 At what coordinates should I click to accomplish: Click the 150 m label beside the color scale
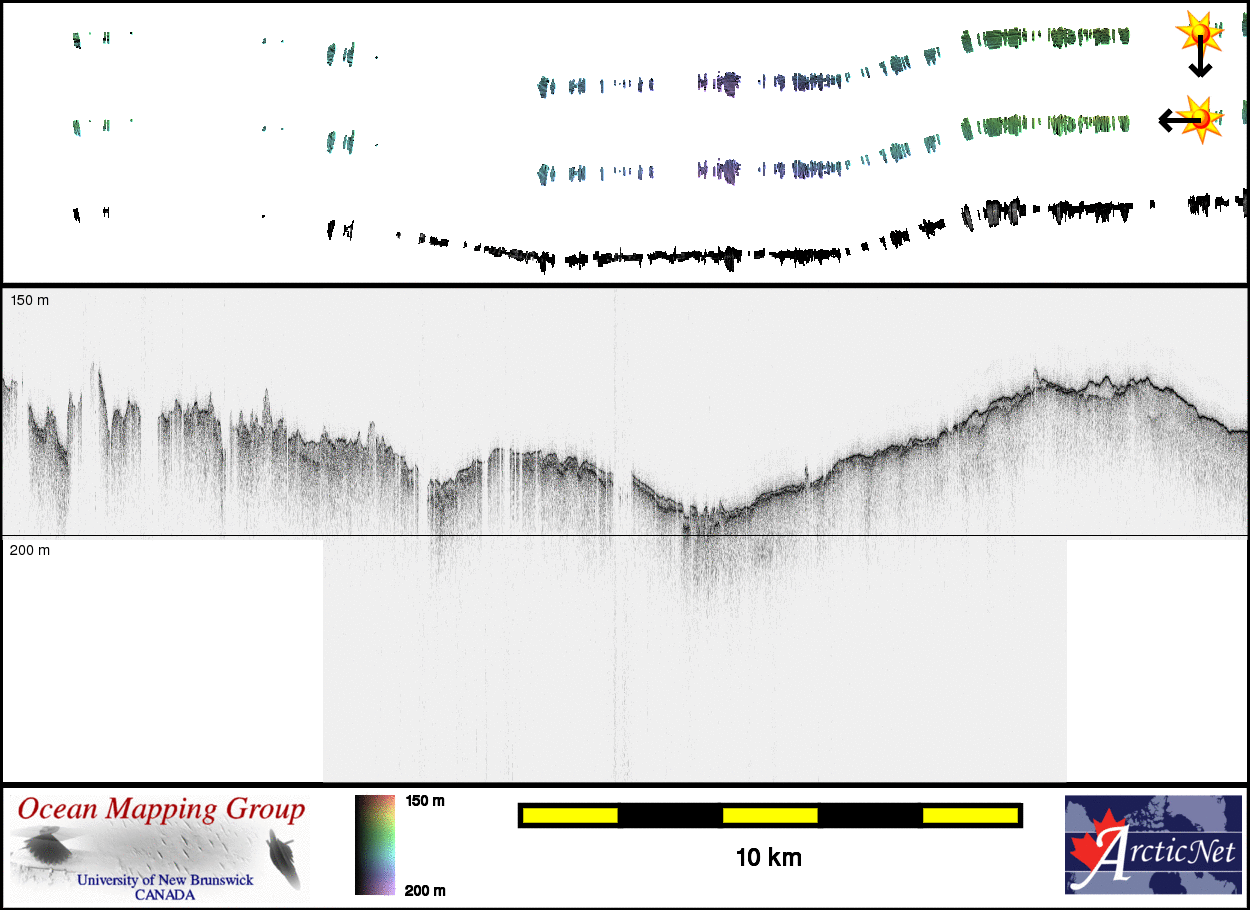pos(425,801)
